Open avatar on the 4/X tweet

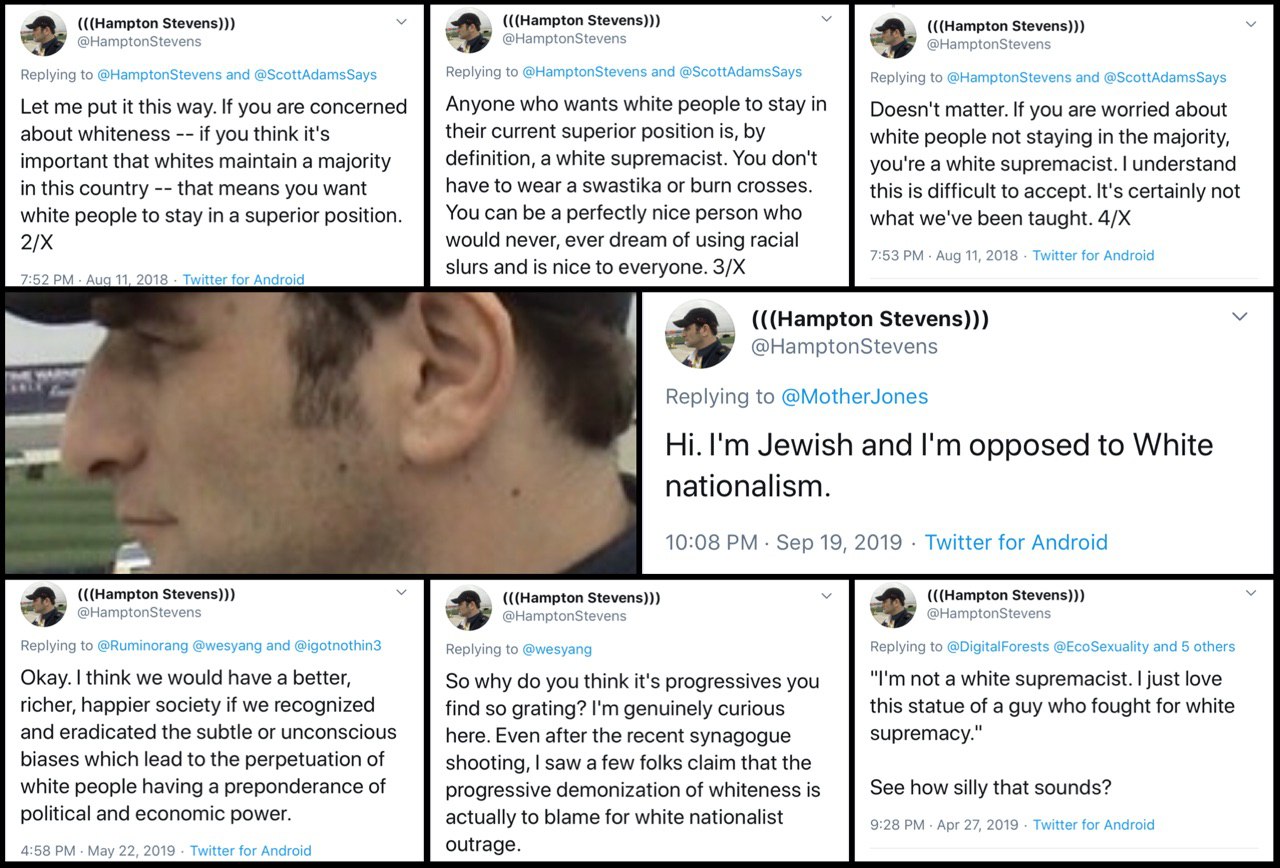coord(893,35)
